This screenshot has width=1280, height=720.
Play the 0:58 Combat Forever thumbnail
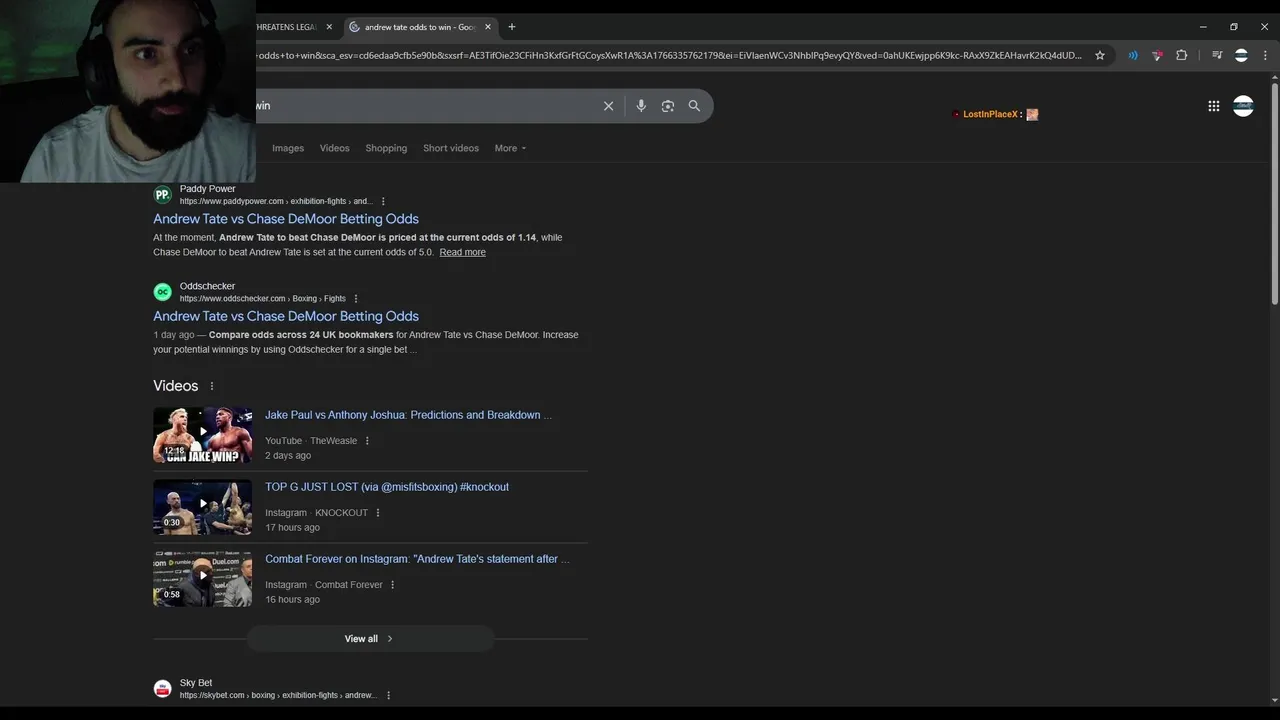pyautogui.click(x=203, y=579)
